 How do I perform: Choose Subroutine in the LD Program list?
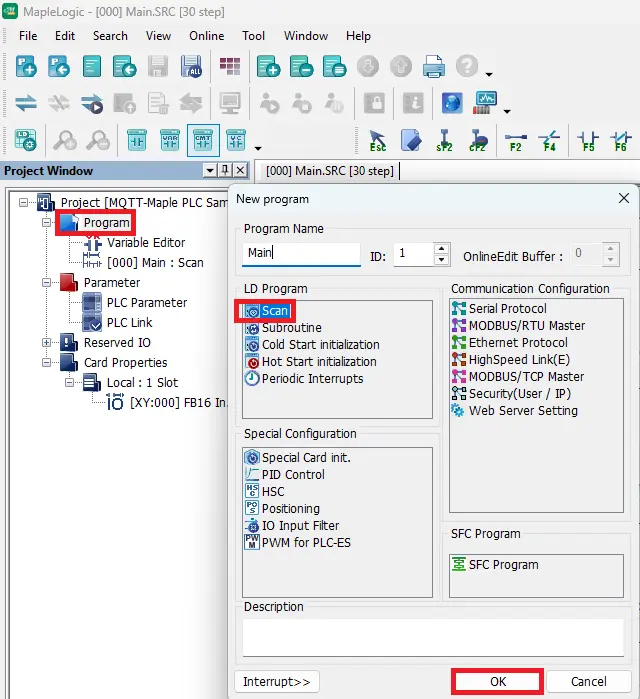point(291,327)
